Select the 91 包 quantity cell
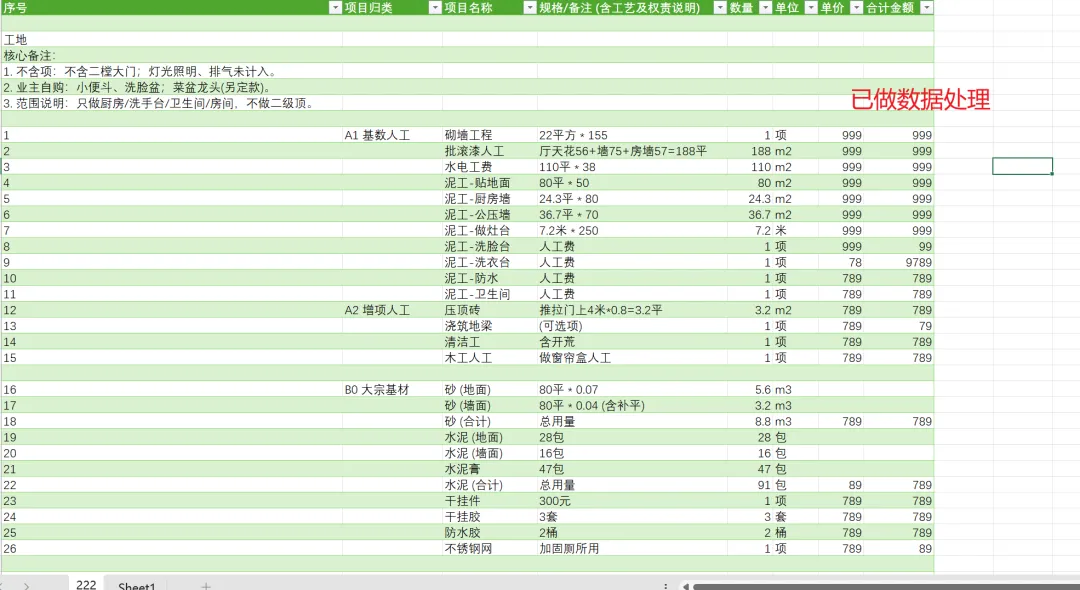The image size is (1080, 590). [750, 485]
